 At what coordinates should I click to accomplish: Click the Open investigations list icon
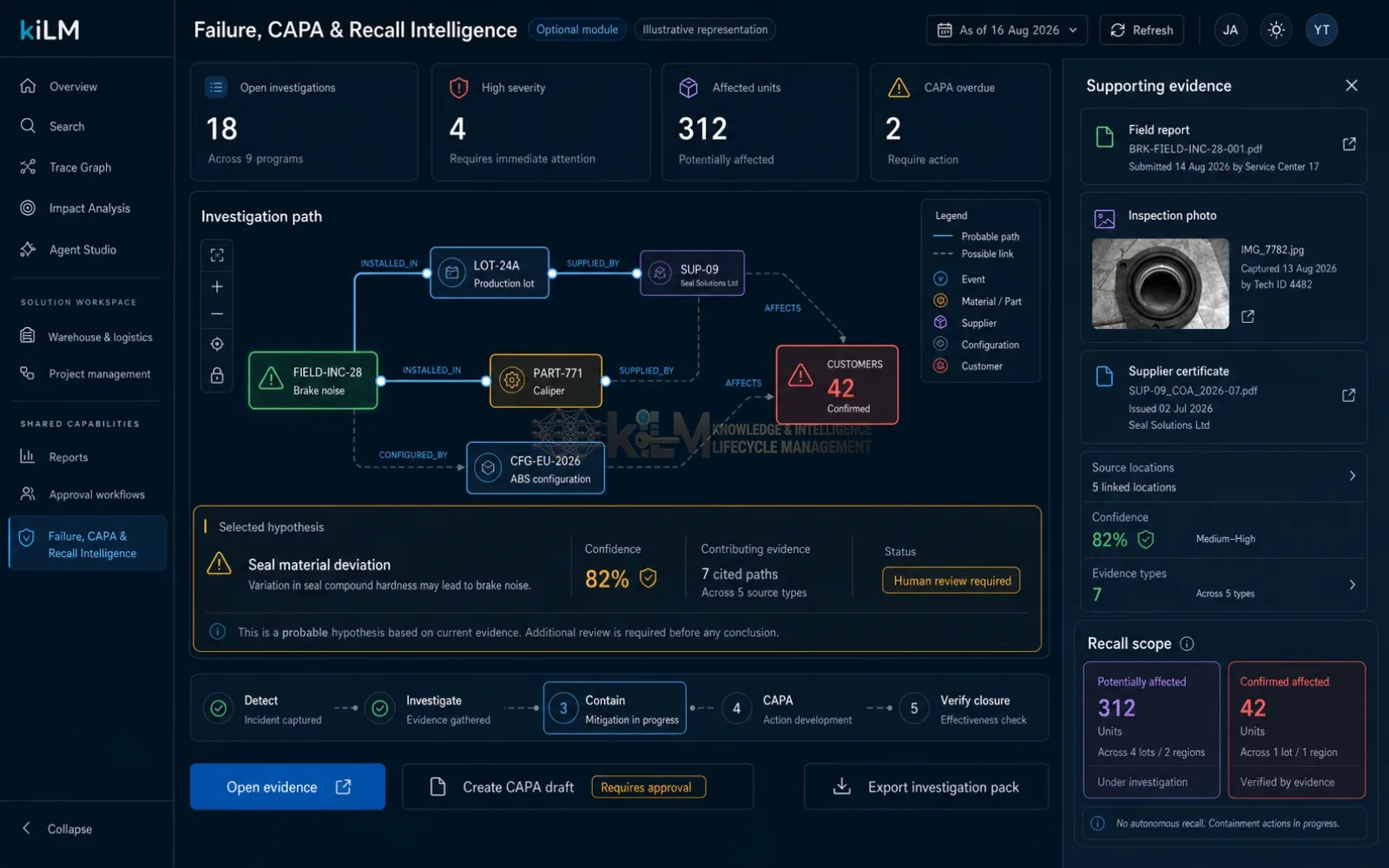216,88
